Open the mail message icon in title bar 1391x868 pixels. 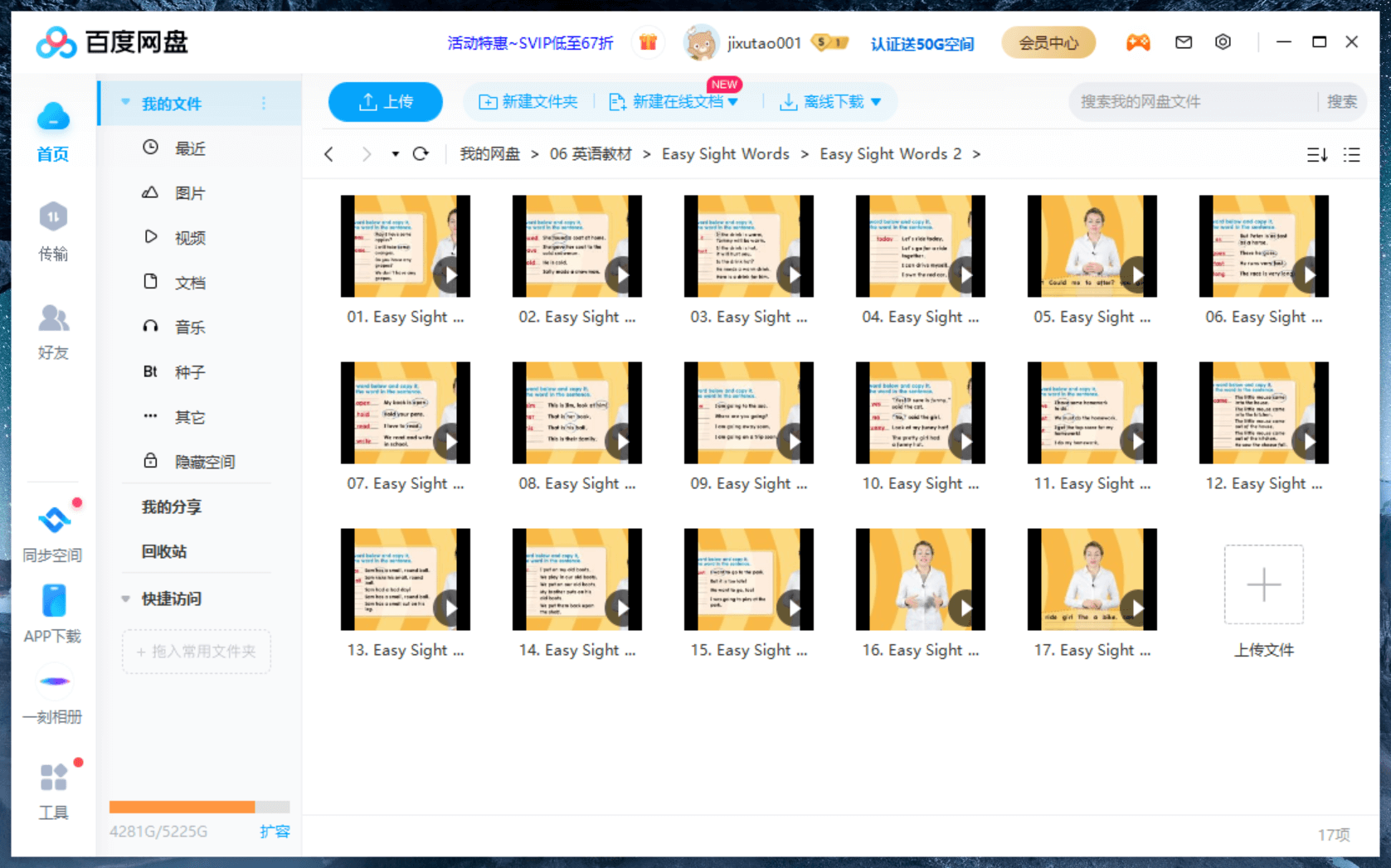[1184, 42]
